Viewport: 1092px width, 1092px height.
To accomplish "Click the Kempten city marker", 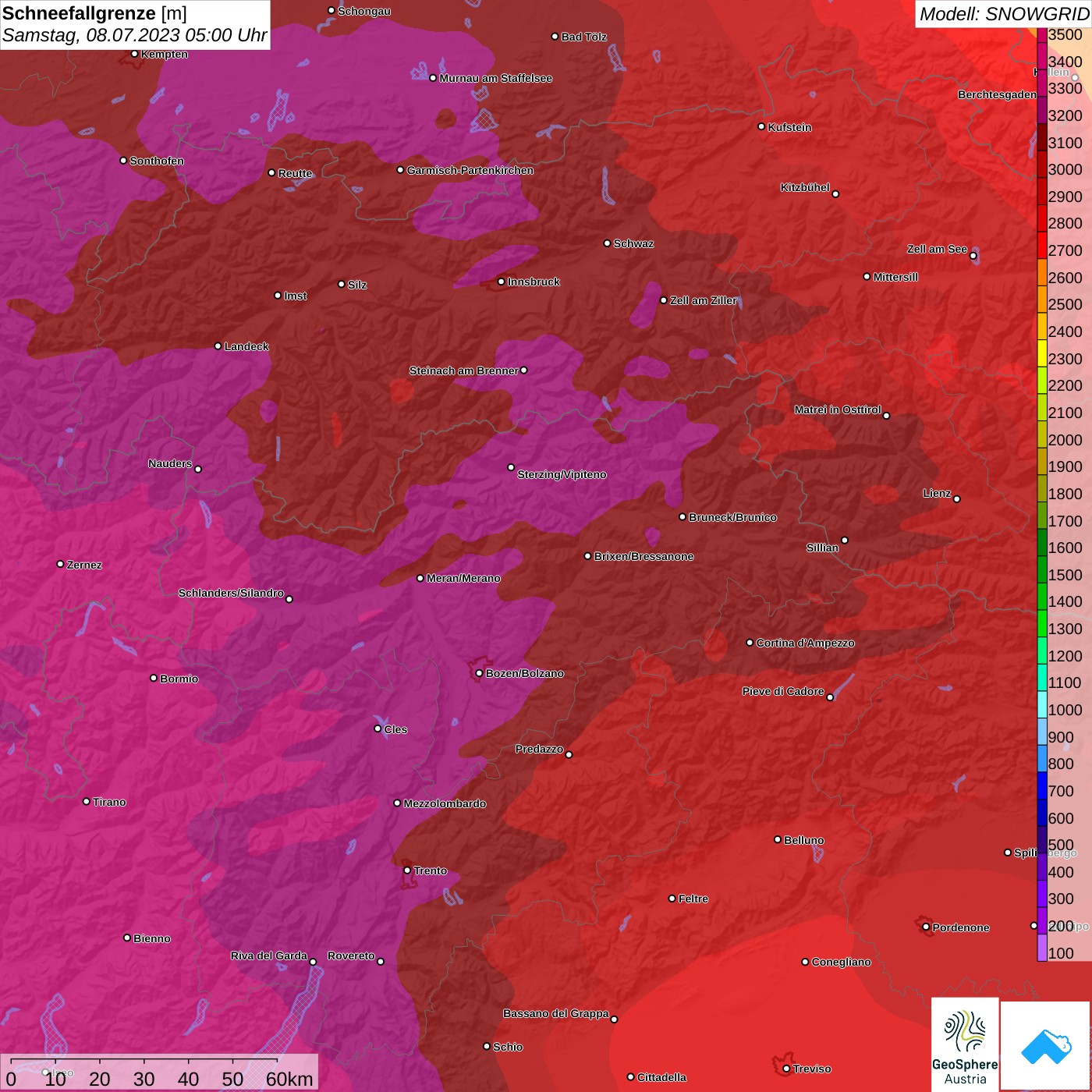I will [134, 54].
